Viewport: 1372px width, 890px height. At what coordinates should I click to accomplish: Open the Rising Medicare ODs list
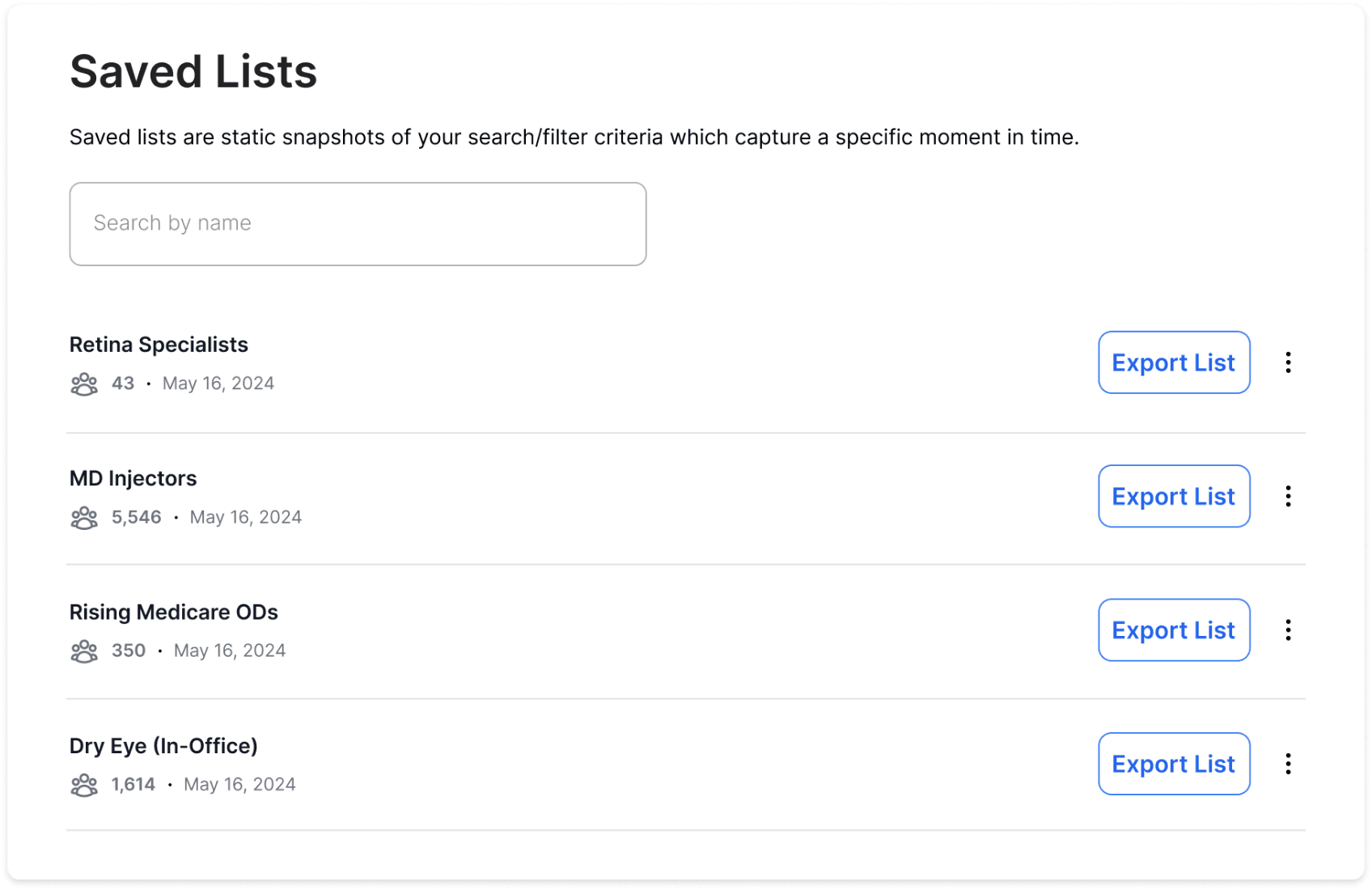[173, 612]
